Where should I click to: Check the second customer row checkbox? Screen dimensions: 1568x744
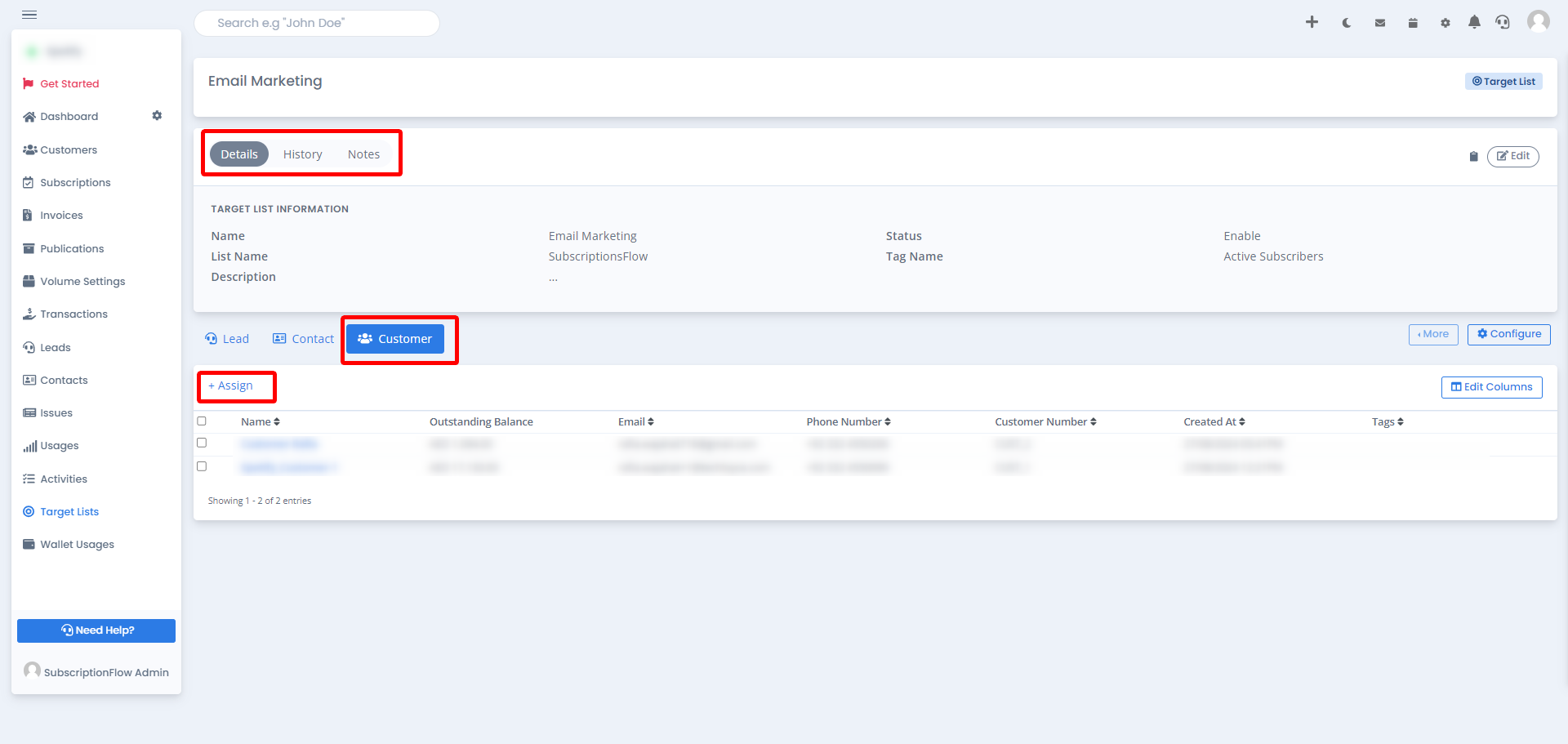click(202, 466)
